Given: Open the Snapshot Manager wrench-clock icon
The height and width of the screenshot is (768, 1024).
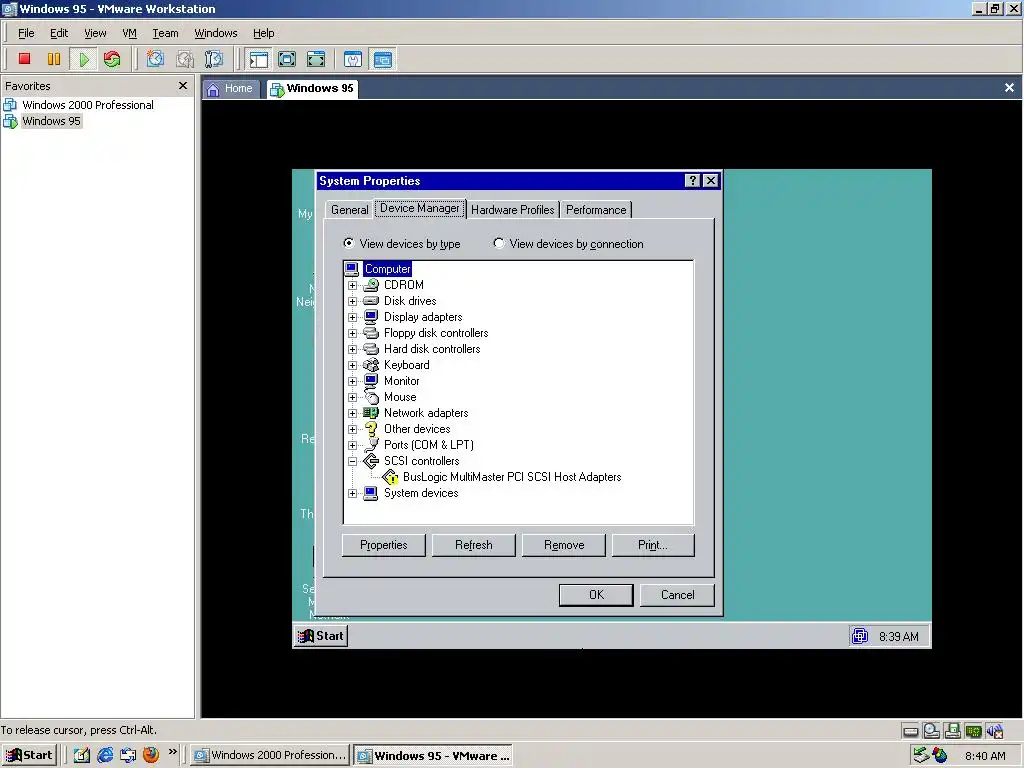Looking at the screenshot, I should 214,59.
